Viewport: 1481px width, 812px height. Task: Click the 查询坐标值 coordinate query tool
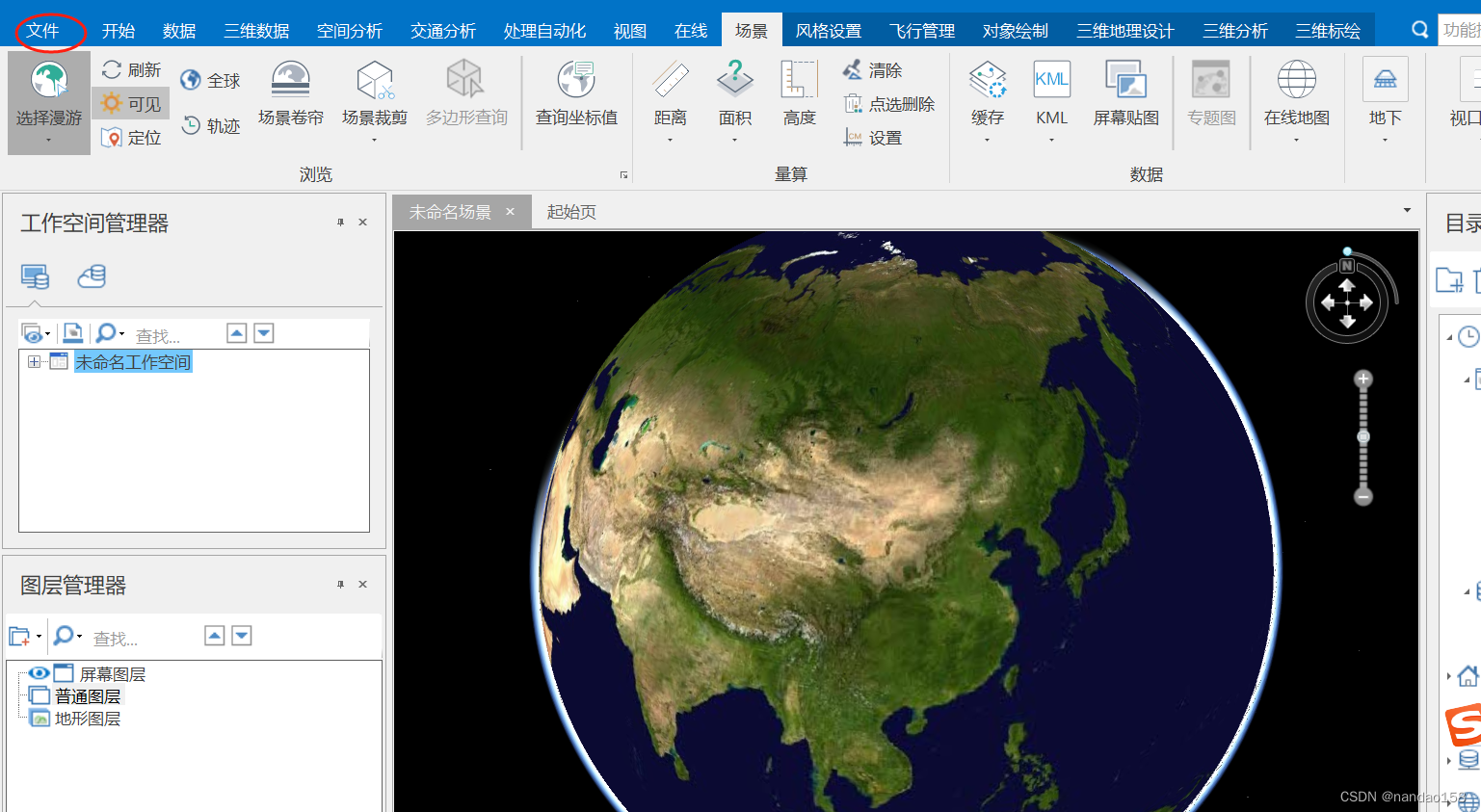(x=575, y=92)
